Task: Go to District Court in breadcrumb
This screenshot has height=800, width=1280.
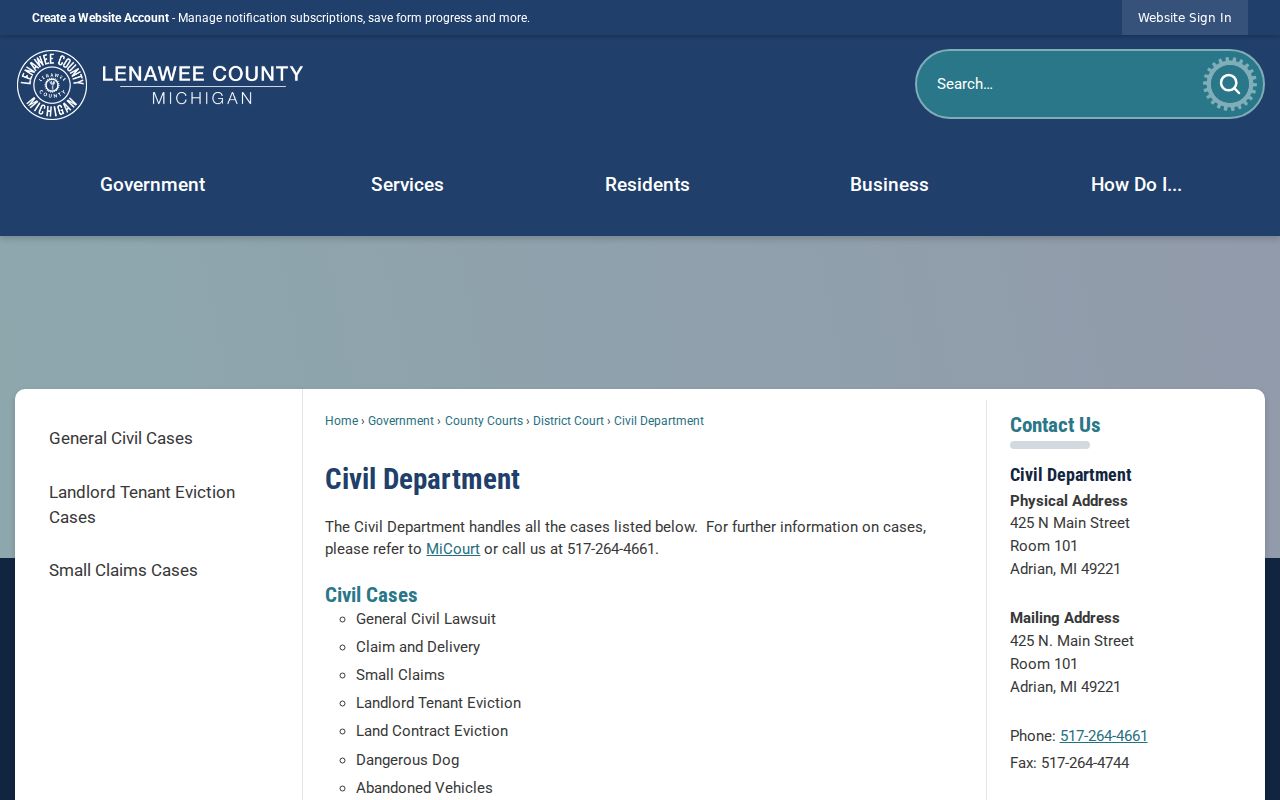Action: [568, 421]
